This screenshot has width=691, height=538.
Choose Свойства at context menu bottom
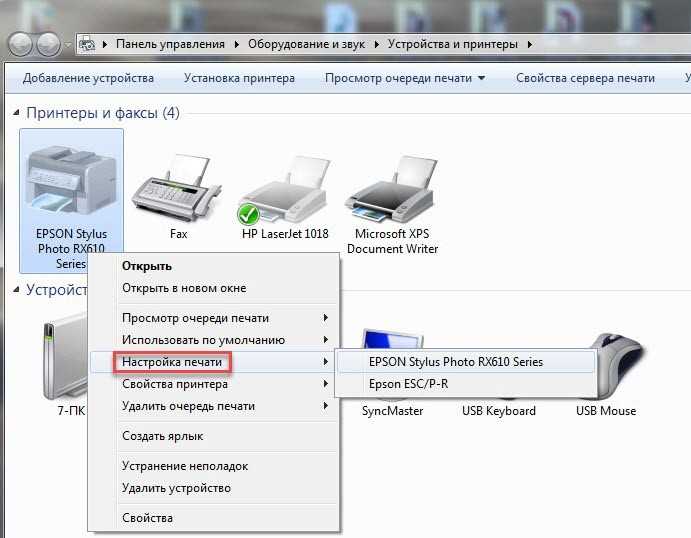(x=215, y=518)
